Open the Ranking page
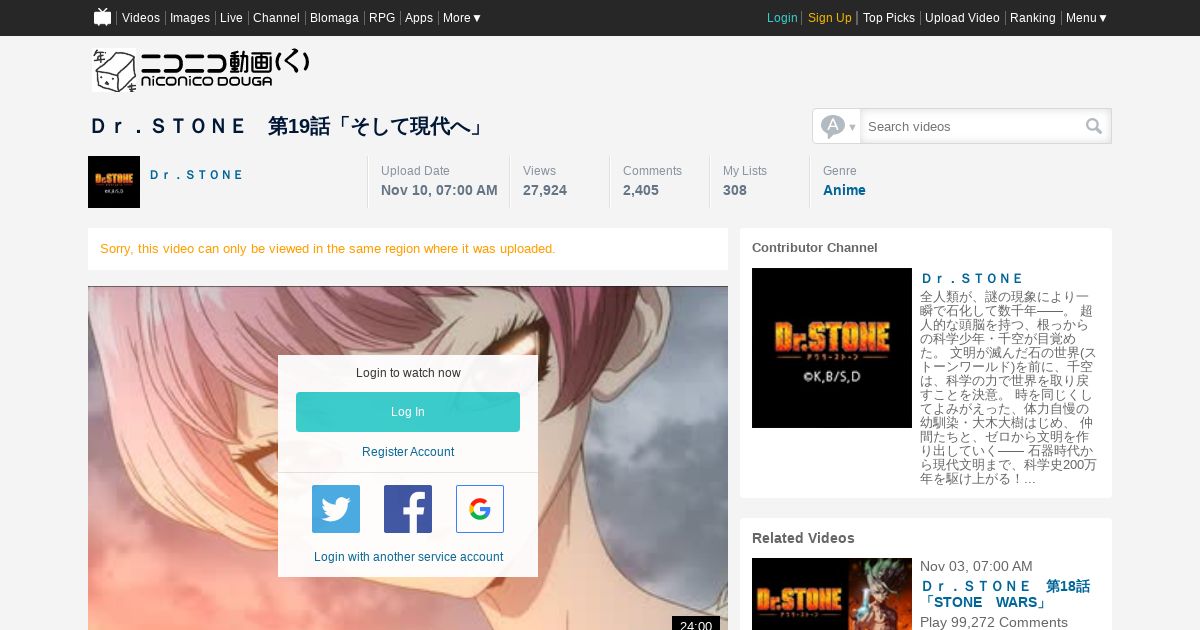The height and width of the screenshot is (630, 1200). pos(1033,18)
